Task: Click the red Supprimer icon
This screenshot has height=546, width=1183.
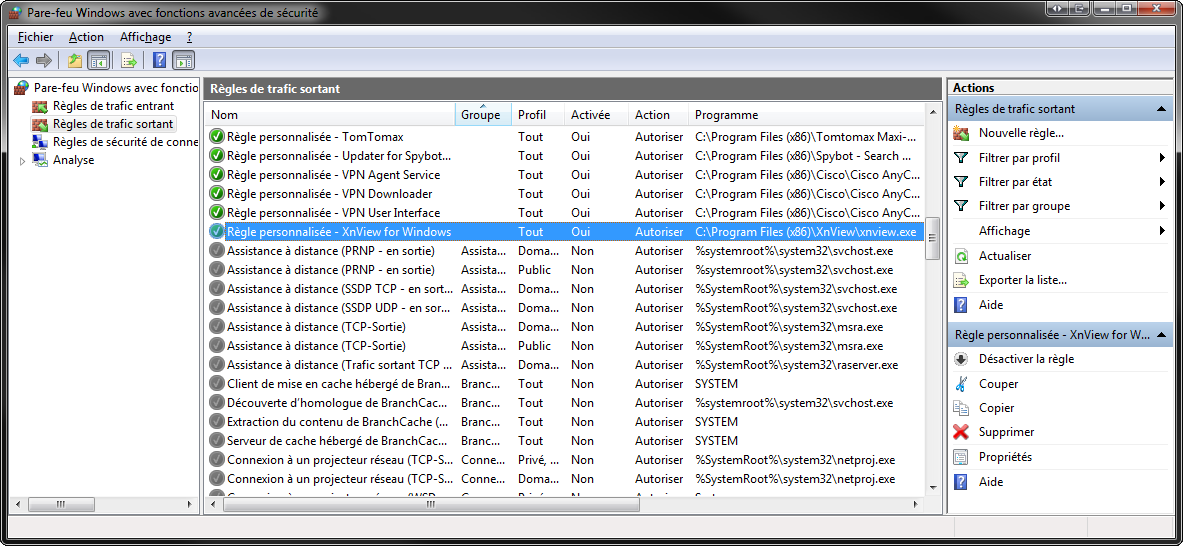Action: (x=961, y=432)
